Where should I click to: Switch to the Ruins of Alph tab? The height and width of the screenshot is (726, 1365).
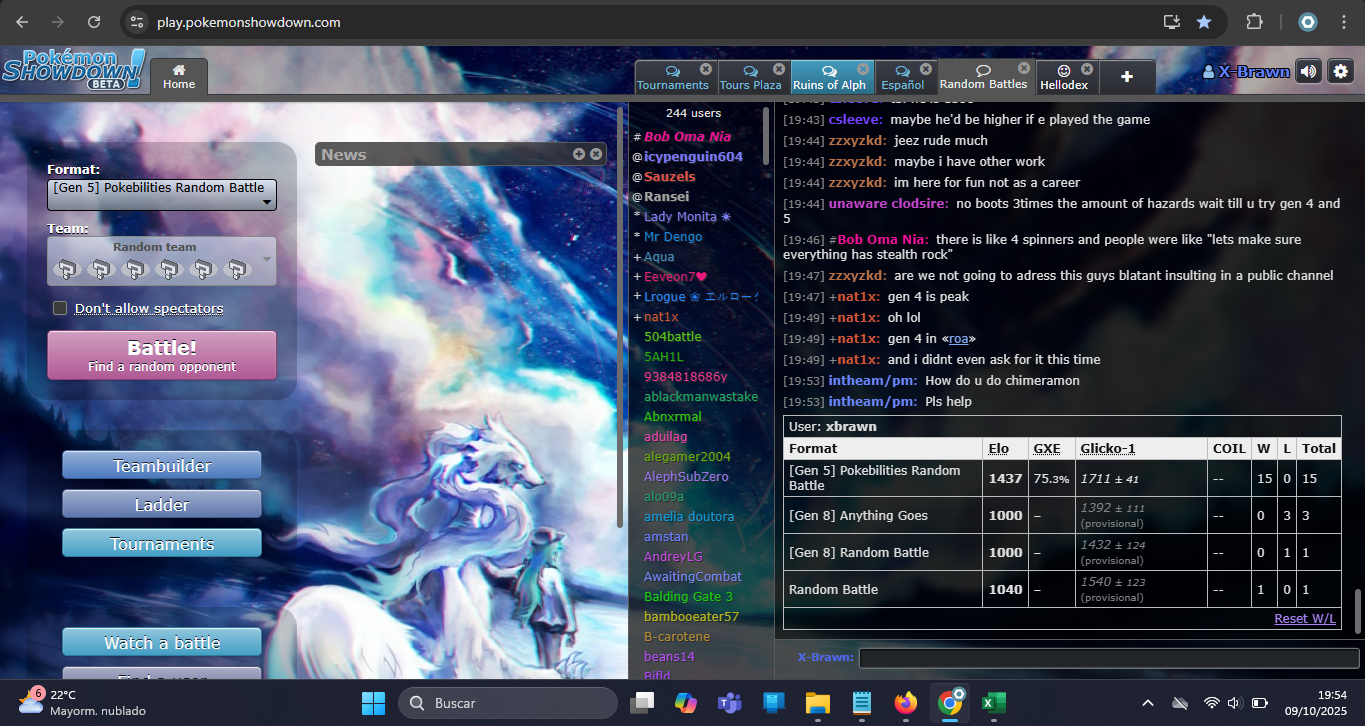click(x=829, y=78)
